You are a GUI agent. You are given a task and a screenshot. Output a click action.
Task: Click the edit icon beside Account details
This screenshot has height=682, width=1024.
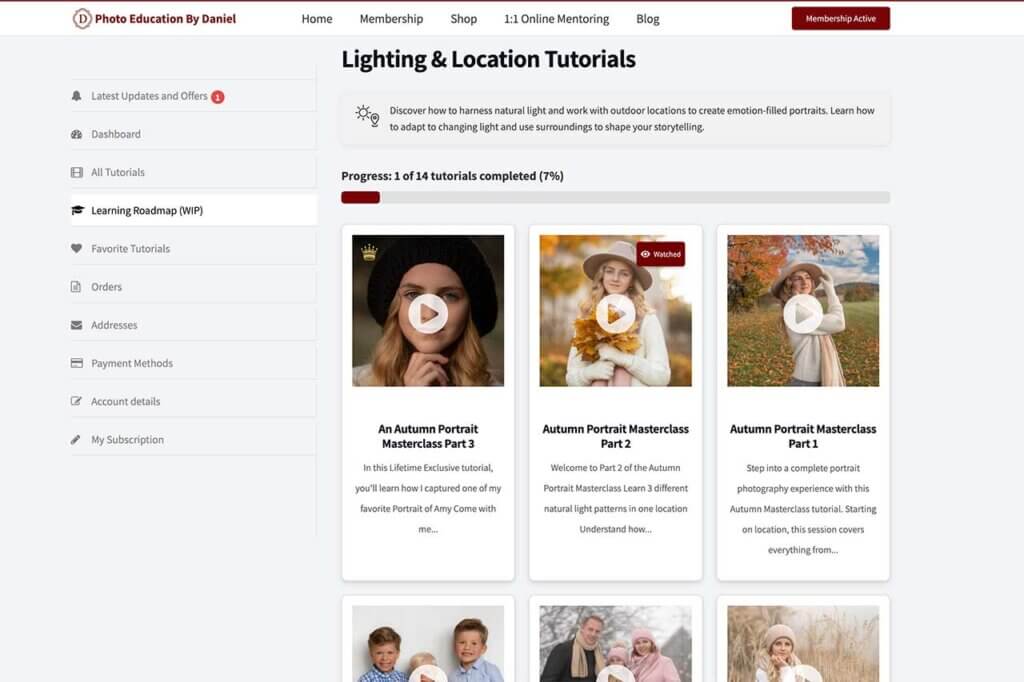tap(76, 401)
